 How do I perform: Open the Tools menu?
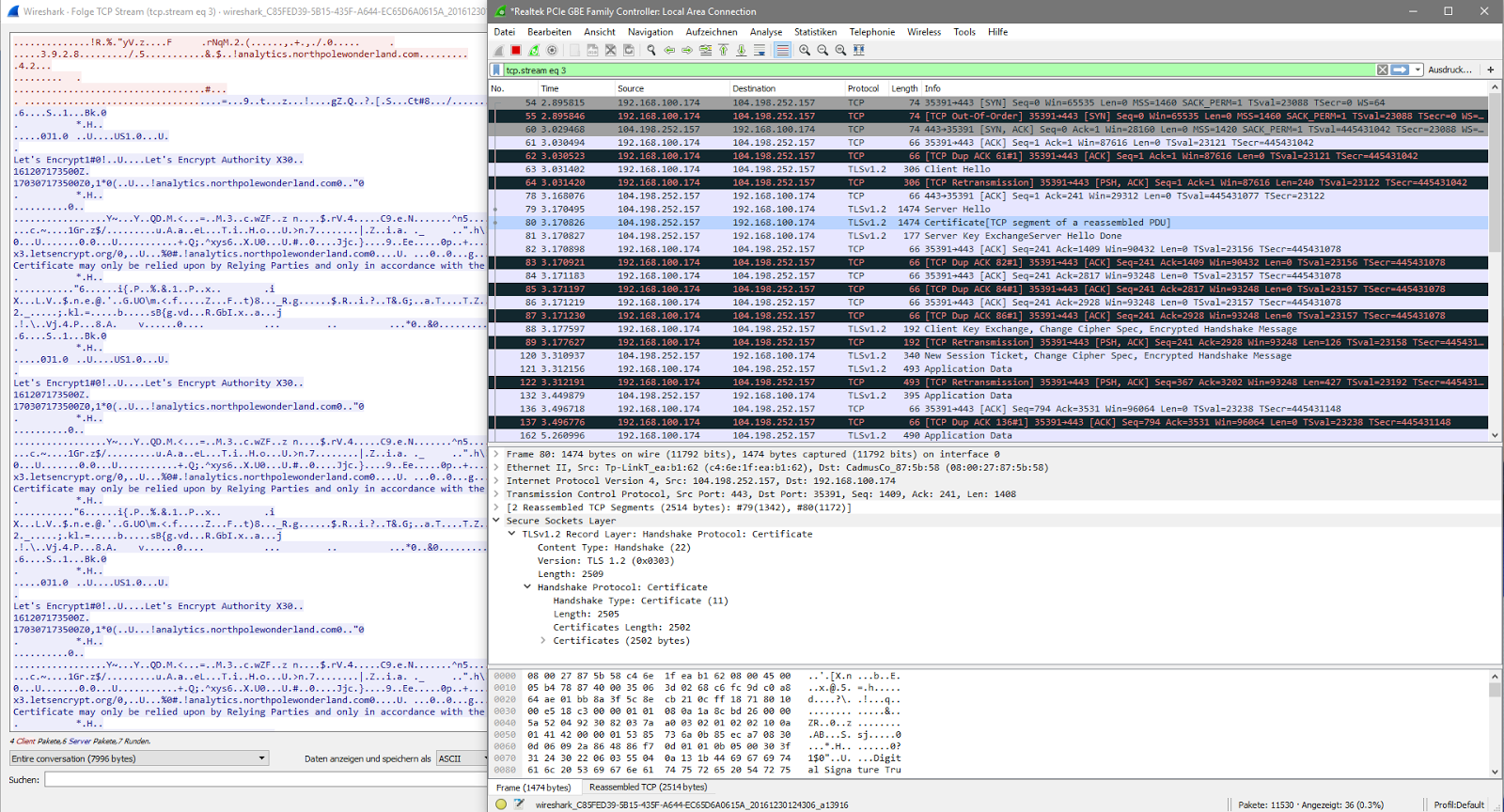click(x=964, y=32)
